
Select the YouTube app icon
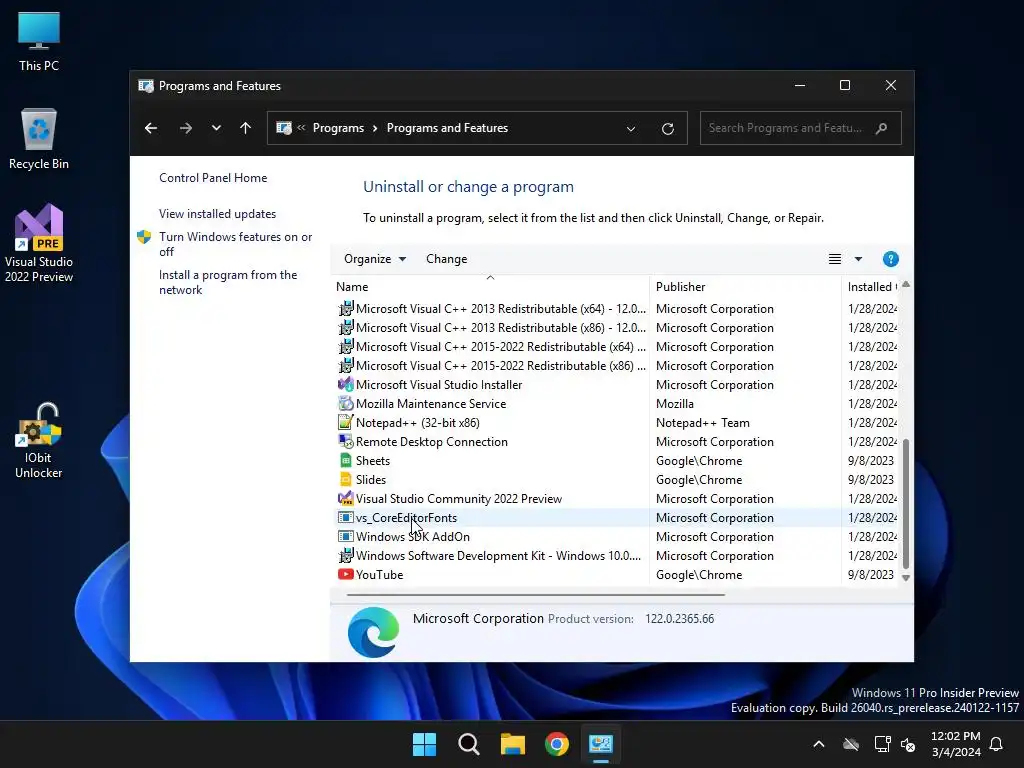click(345, 575)
